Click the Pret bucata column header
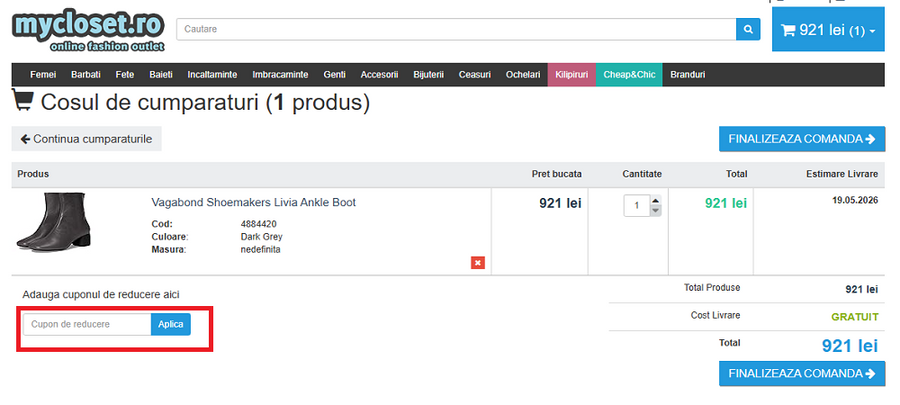Viewport: 900px width, 405px height. [x=557, y=174]
